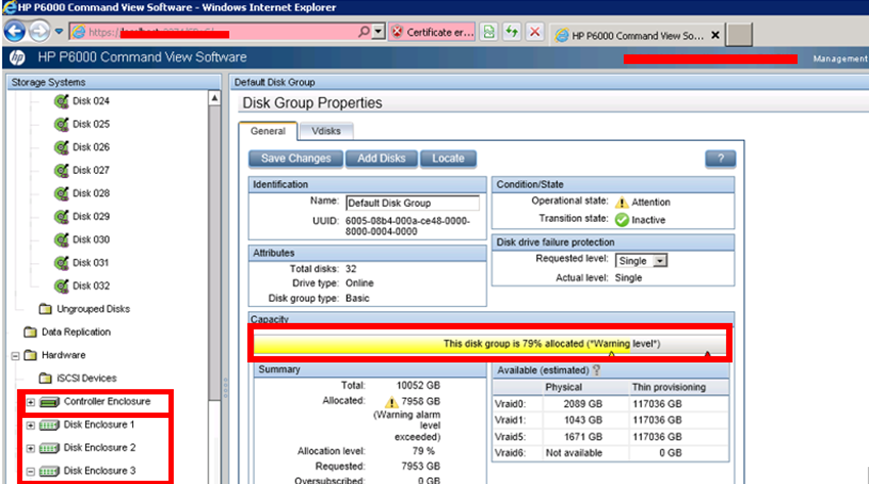Click the warning icon beside Allocated value

click(x=391, y=401)
